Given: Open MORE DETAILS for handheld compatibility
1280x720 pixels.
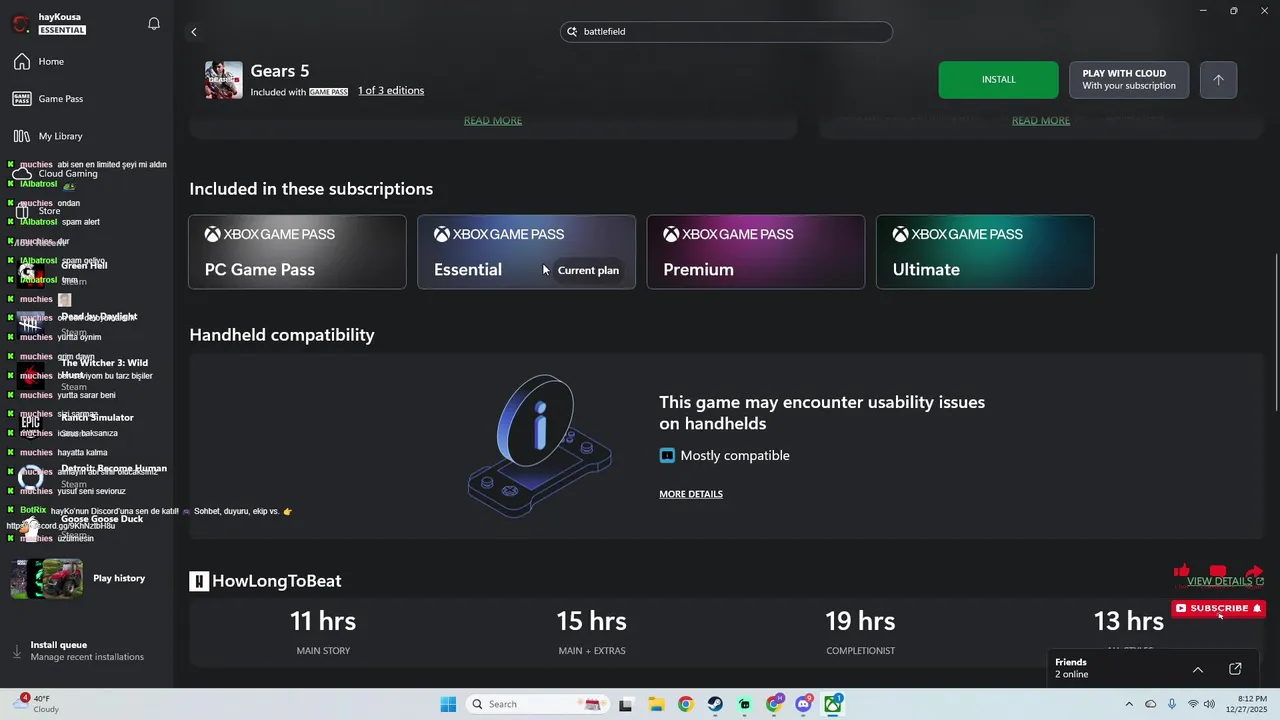Looking at the screenshot, I should 691,494.
